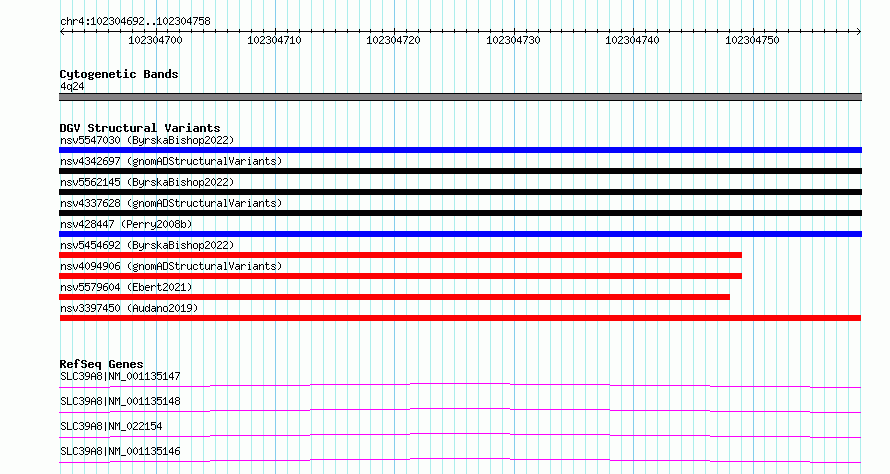Open transcript label SLC39A8|NM_001135147
Viewport: 890px width, 474px height.
coord(120,376)
